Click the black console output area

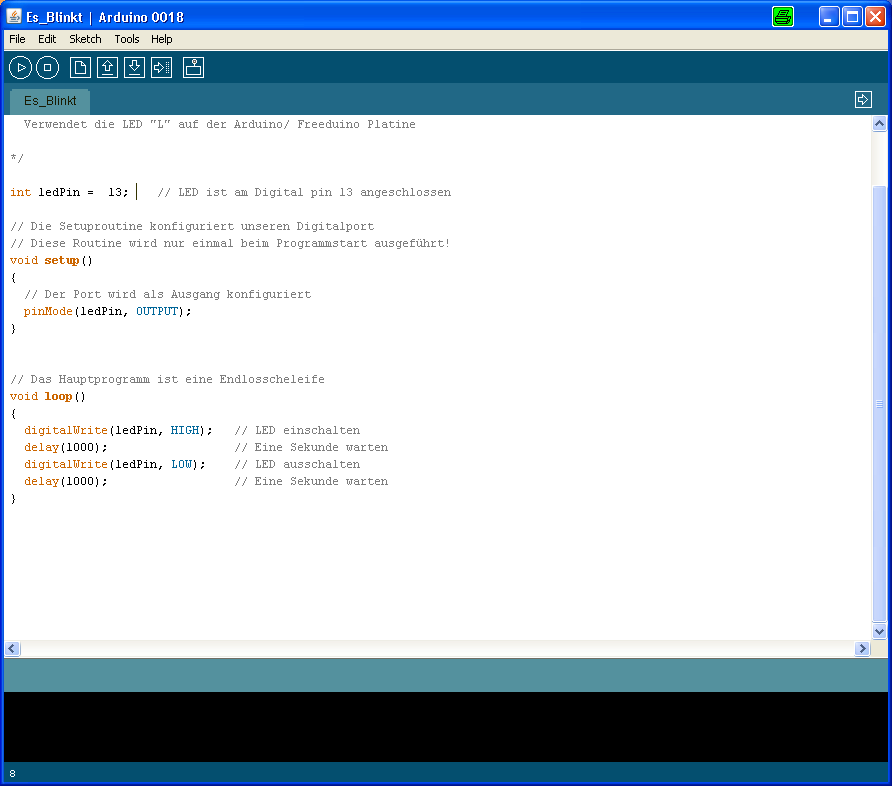point(445,726)
